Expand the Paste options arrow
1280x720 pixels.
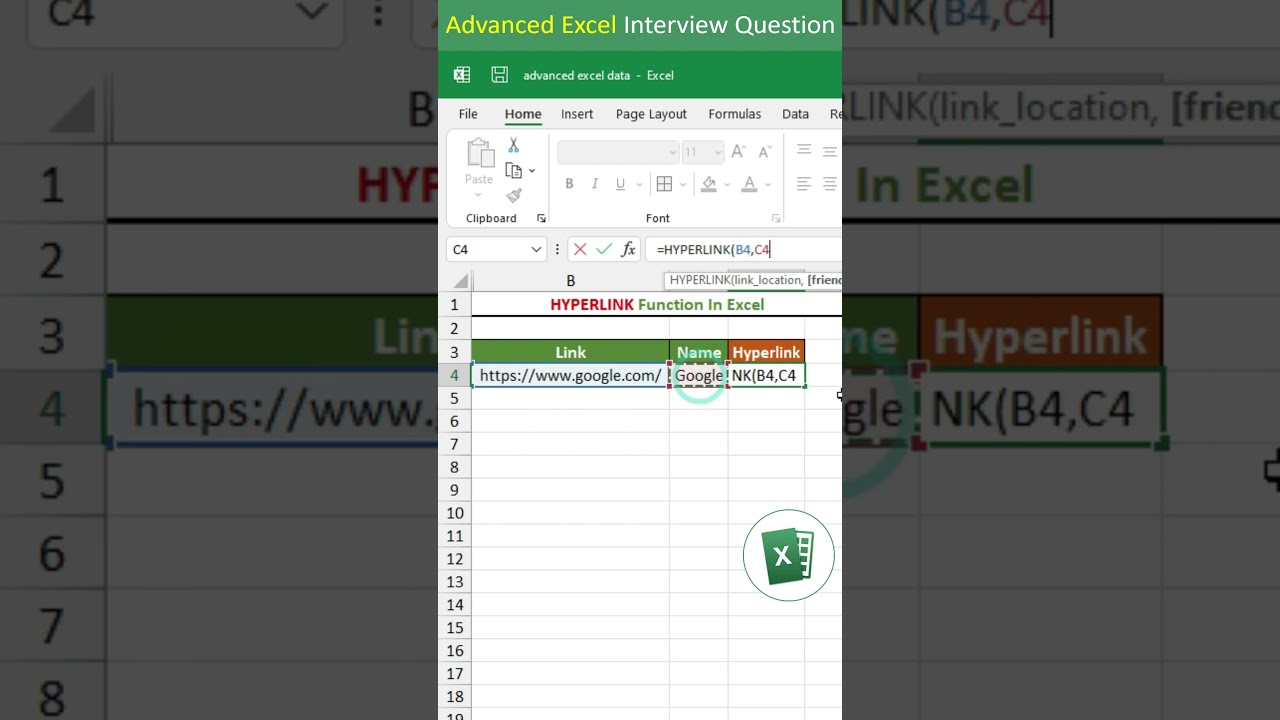(479, 195)
